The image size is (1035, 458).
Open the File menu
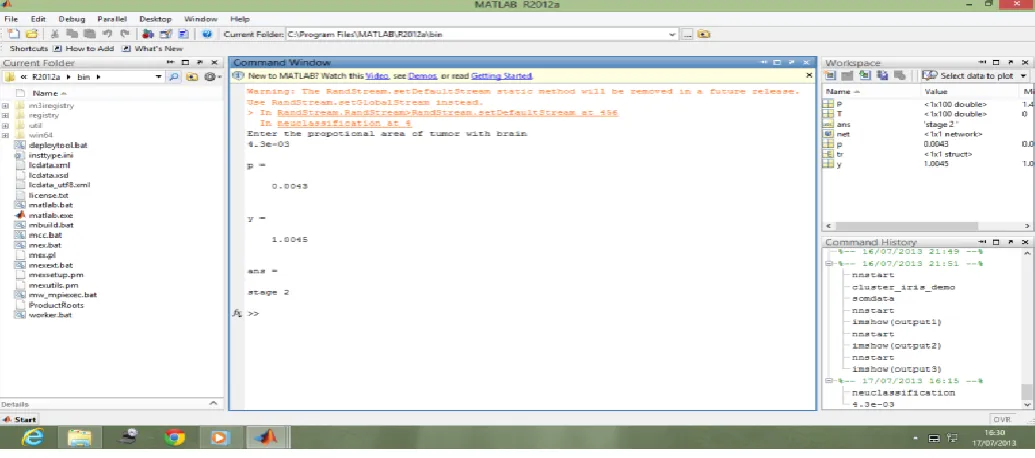click(11, 19)
